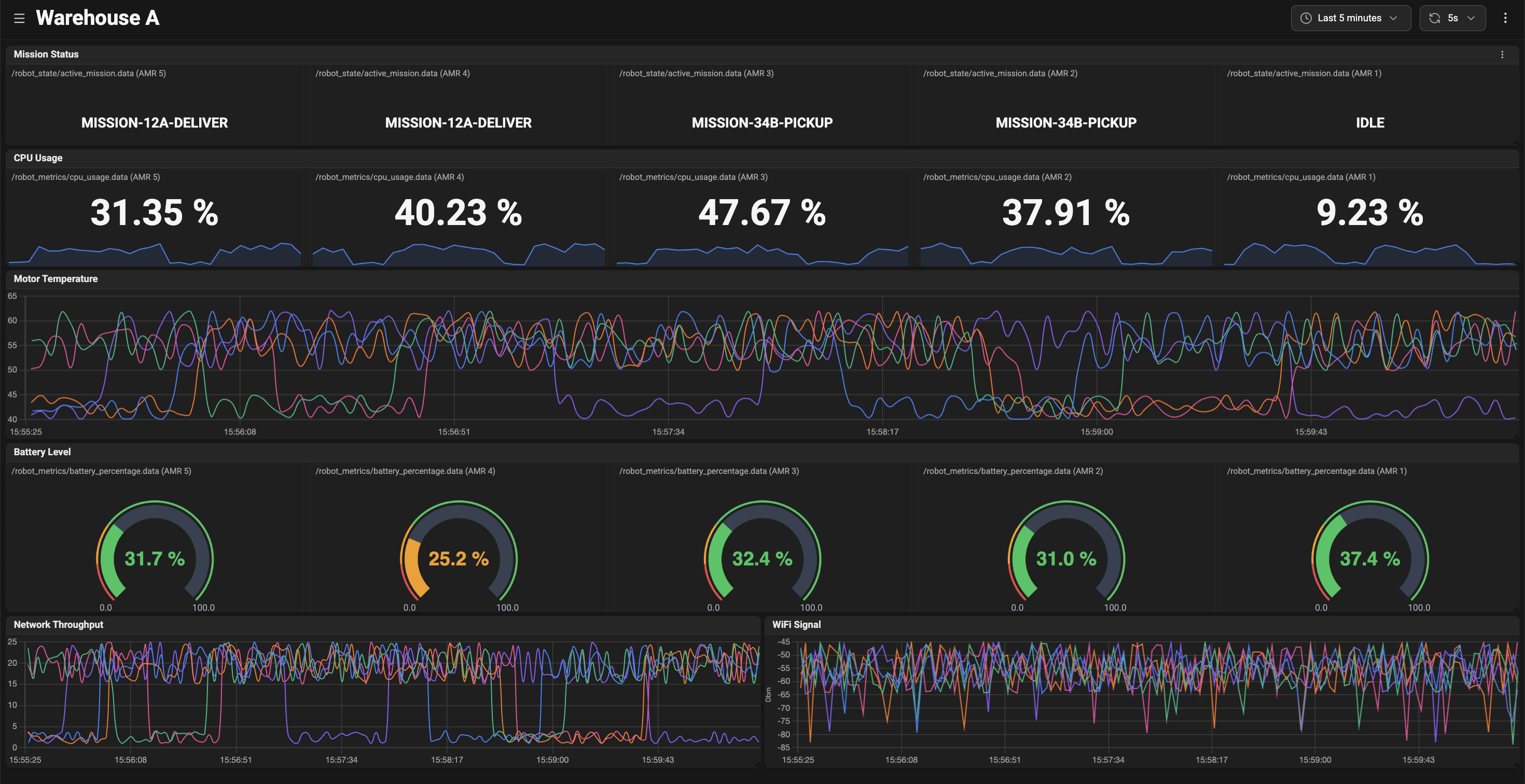The height and width of the screenshot is (784, 1525).
Task: Click the WiFi Signal panel title
Action: coord(796,625)
